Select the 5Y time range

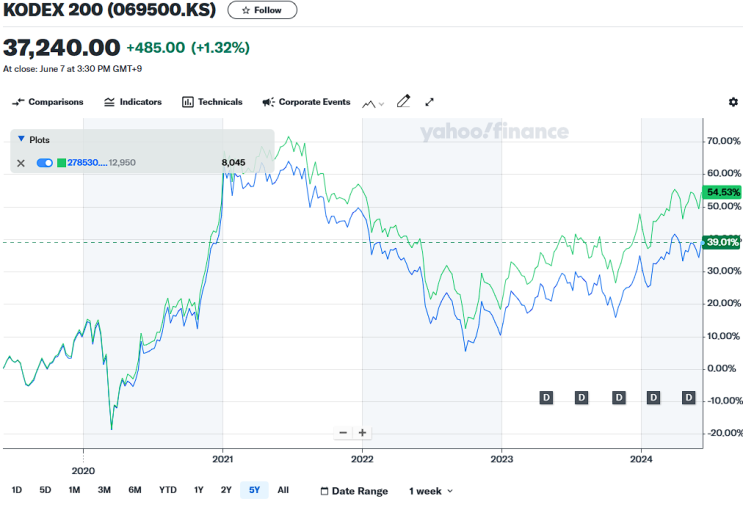(254, 490)
